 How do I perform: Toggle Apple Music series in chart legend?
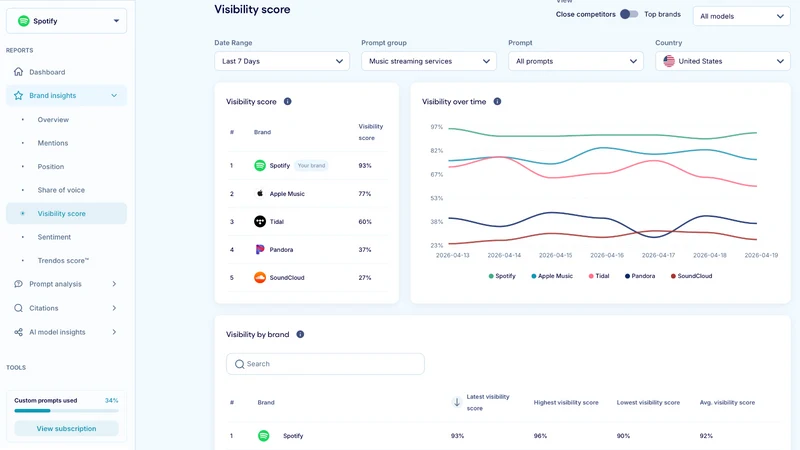click(x=552, y=276)
